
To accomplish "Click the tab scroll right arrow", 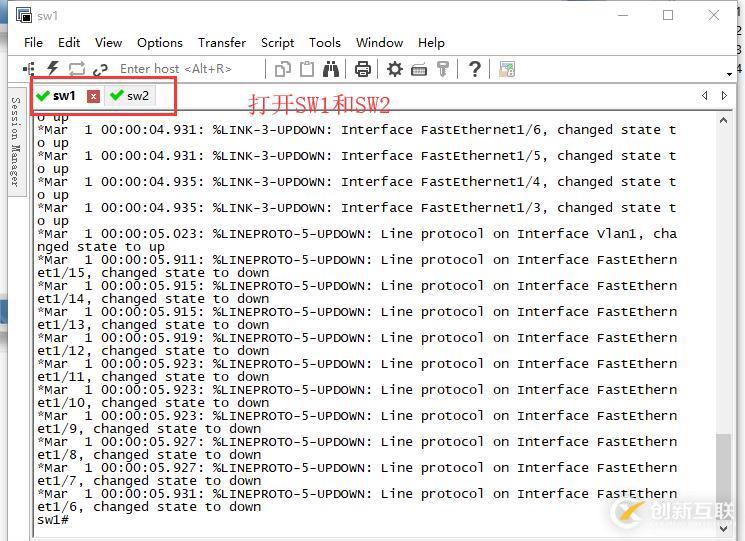I will pyautogui.click(x=724, y=95).
